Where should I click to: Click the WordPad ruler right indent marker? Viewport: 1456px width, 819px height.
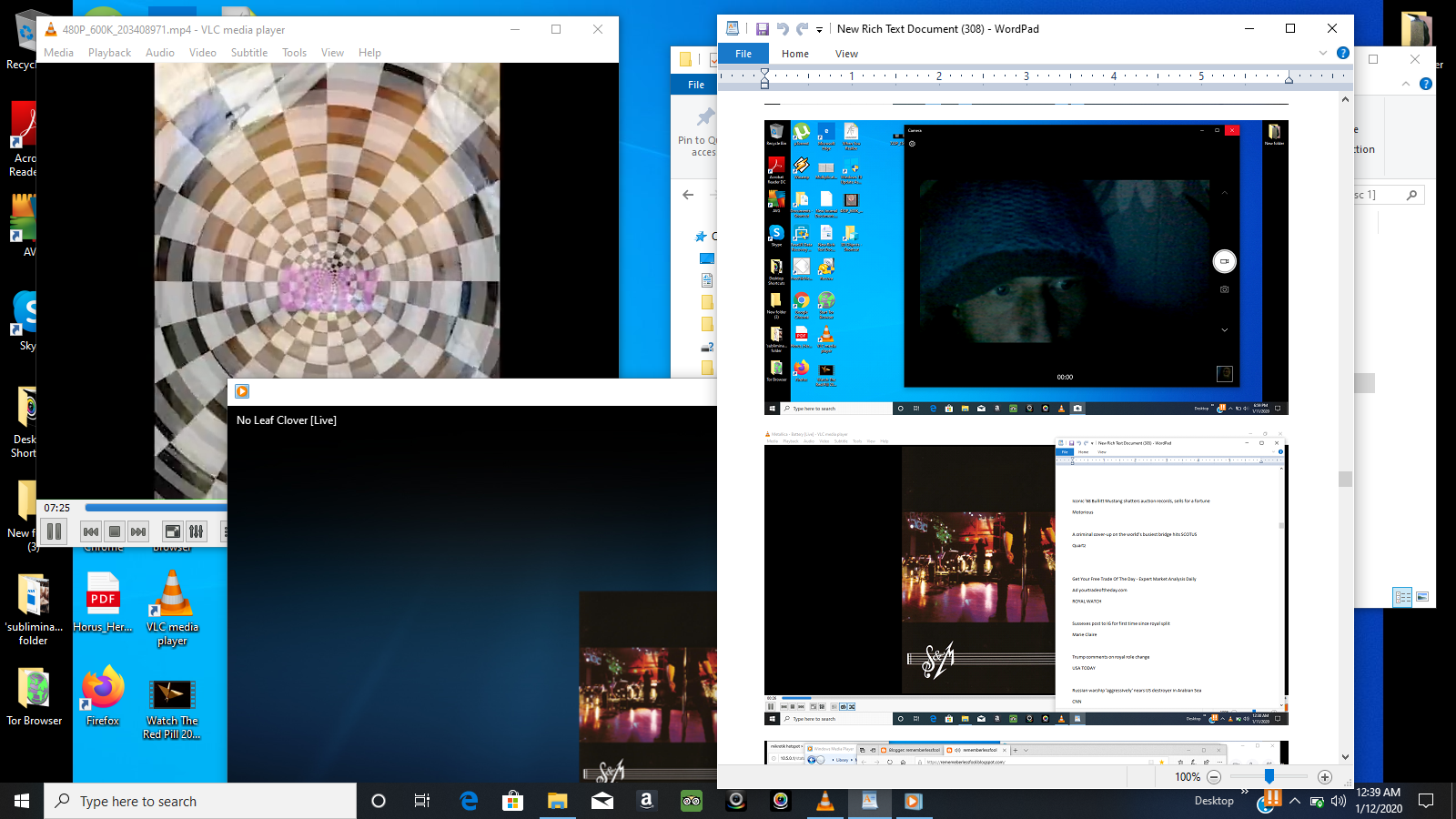click(x=1289, y=79)
